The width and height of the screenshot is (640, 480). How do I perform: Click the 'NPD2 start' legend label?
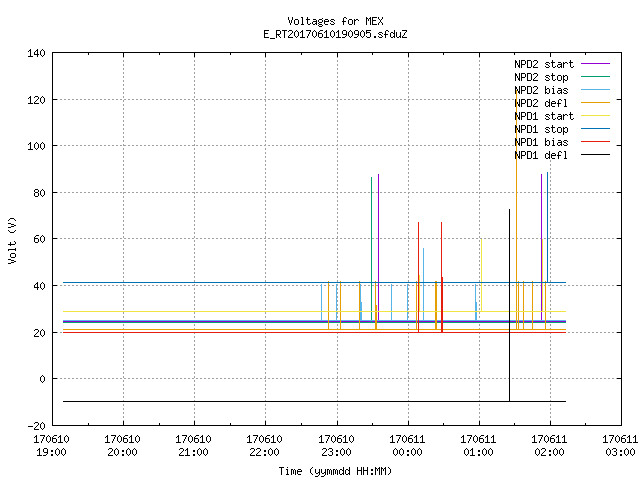pyautogui.click(x=544, y=64)
